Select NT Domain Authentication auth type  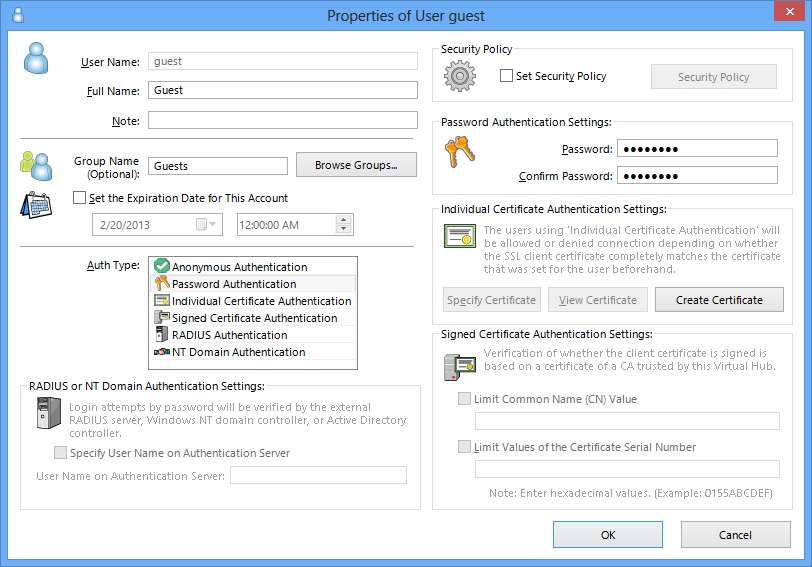pyautogui.click(x=238, y=352)
